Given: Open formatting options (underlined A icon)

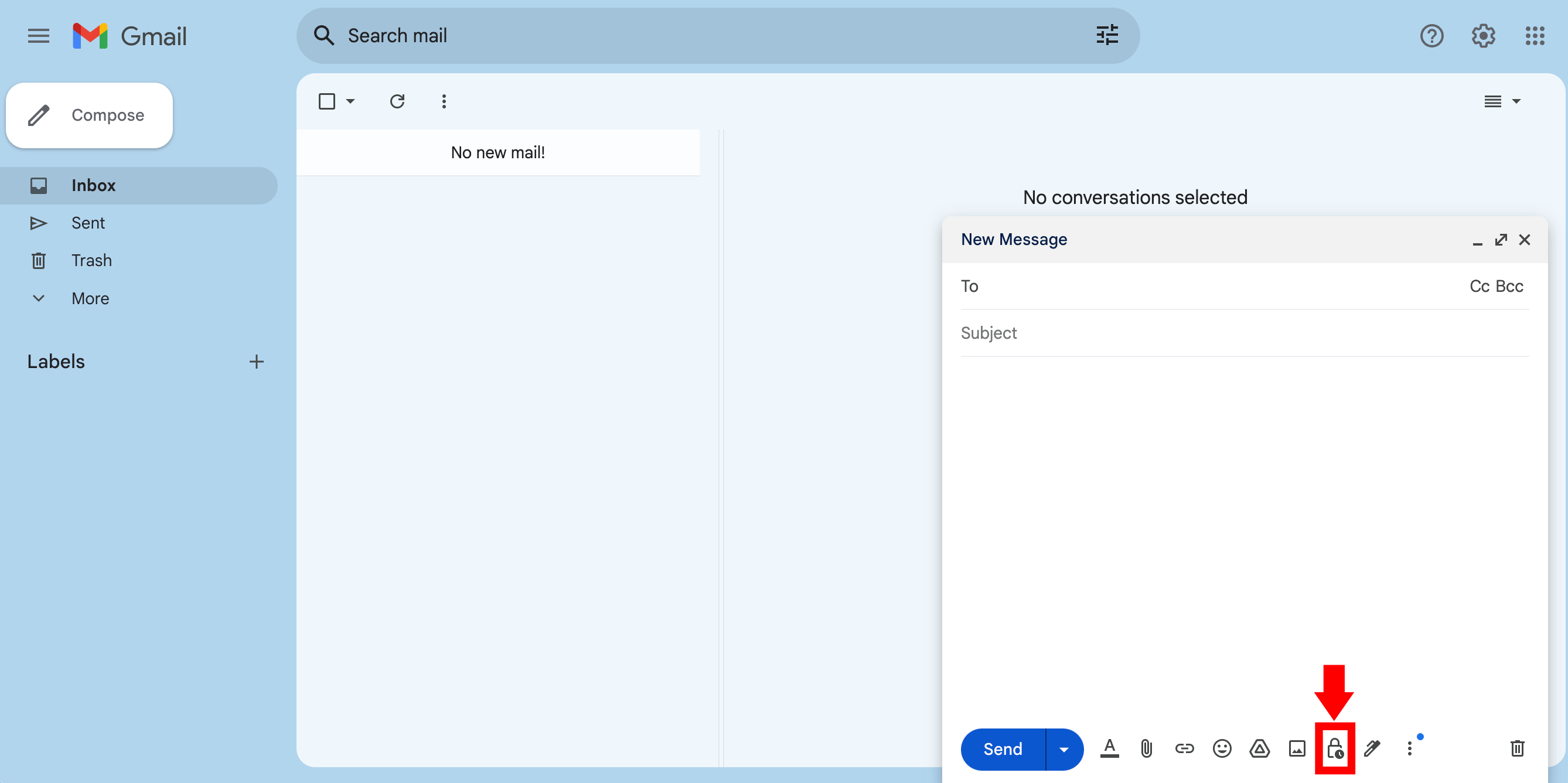Looking at the screenshot, I should 1109,748.
